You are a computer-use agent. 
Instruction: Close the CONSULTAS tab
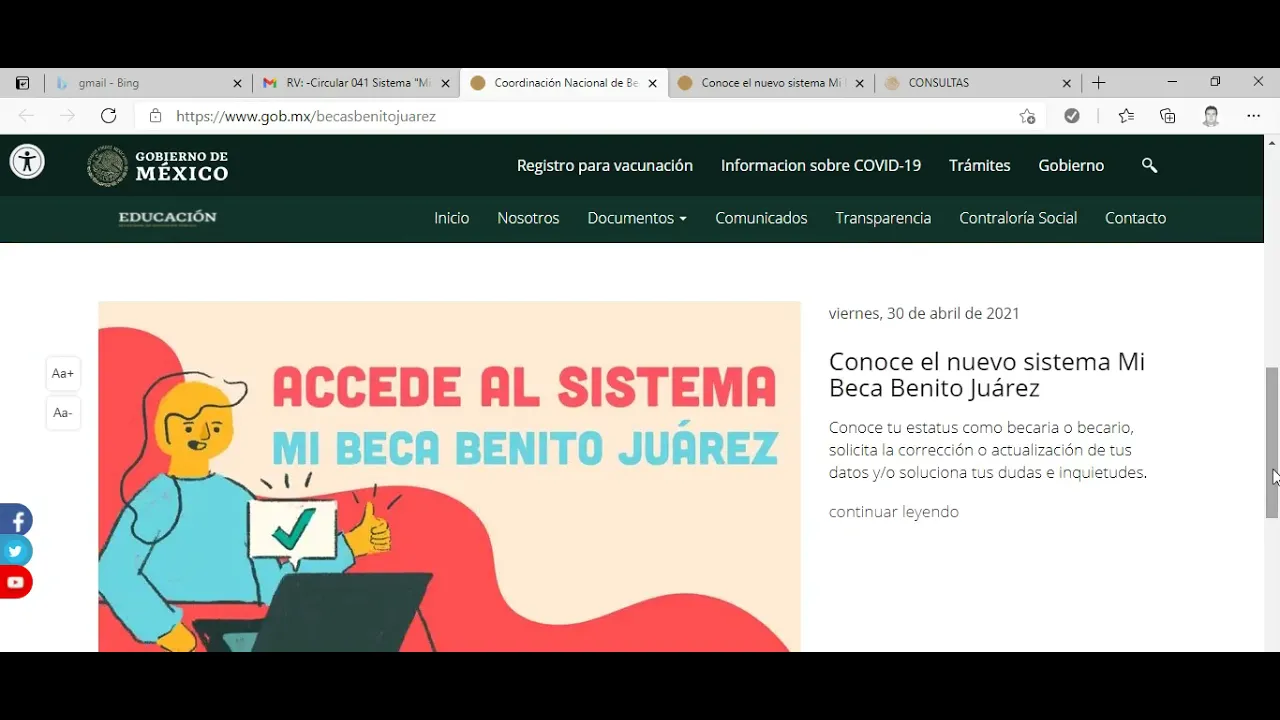pos(1066,84)
